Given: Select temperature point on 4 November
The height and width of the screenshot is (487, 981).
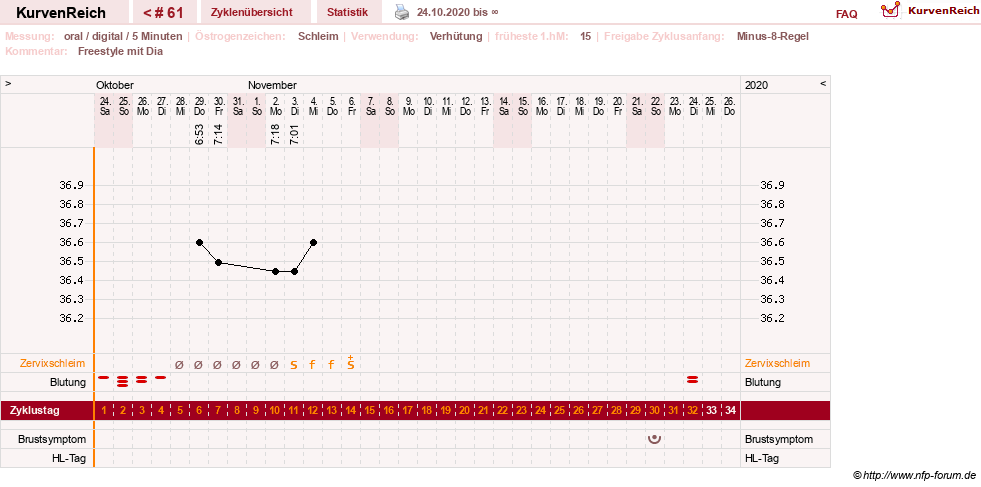Looking at the screenshot, I should (313, 242).
